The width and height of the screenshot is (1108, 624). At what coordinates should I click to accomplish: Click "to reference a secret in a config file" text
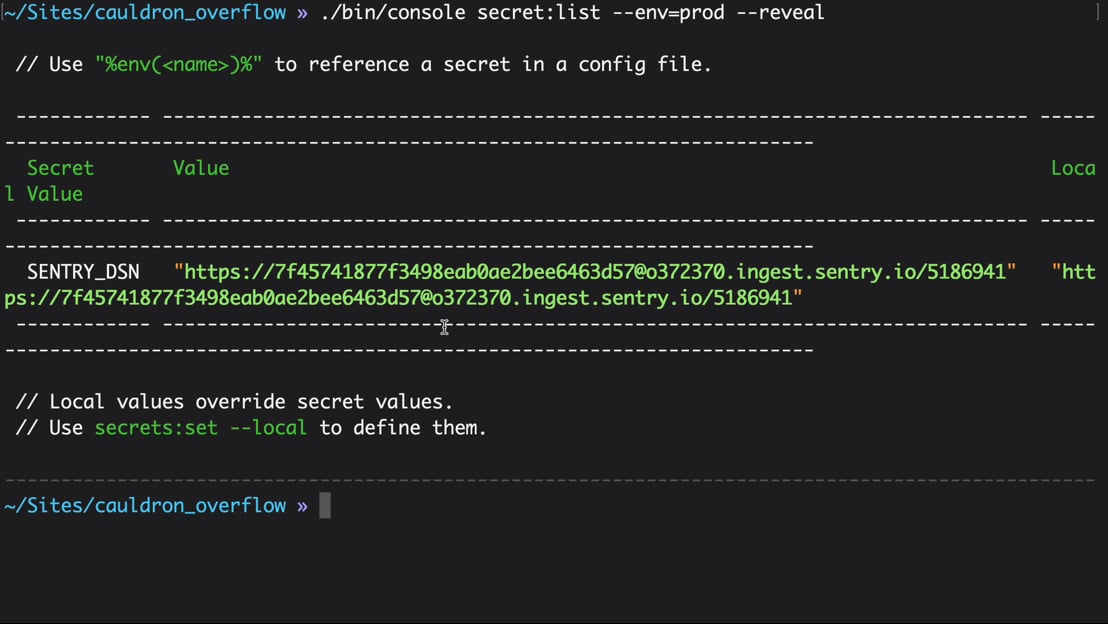pos(493,64)
